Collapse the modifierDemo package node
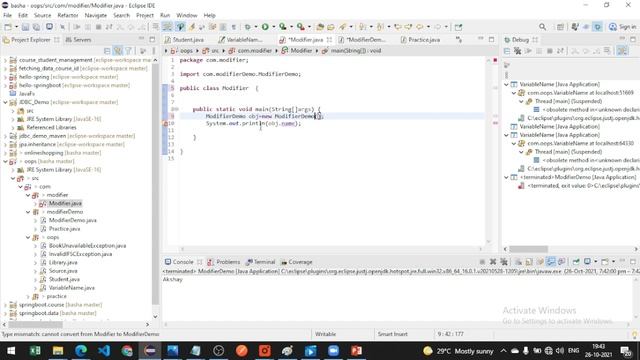The width and height of the screenshot is (640, 360). click(x=28, y=212)
